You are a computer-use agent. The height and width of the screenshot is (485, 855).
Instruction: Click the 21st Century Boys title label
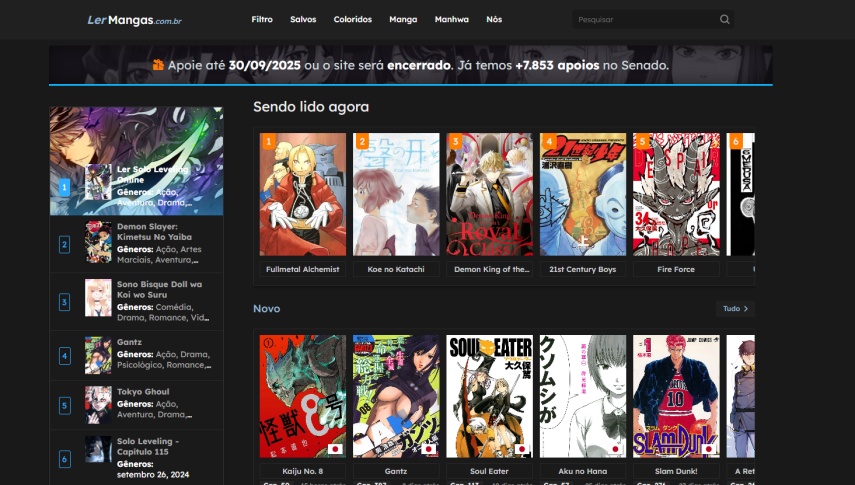(582, 269)
